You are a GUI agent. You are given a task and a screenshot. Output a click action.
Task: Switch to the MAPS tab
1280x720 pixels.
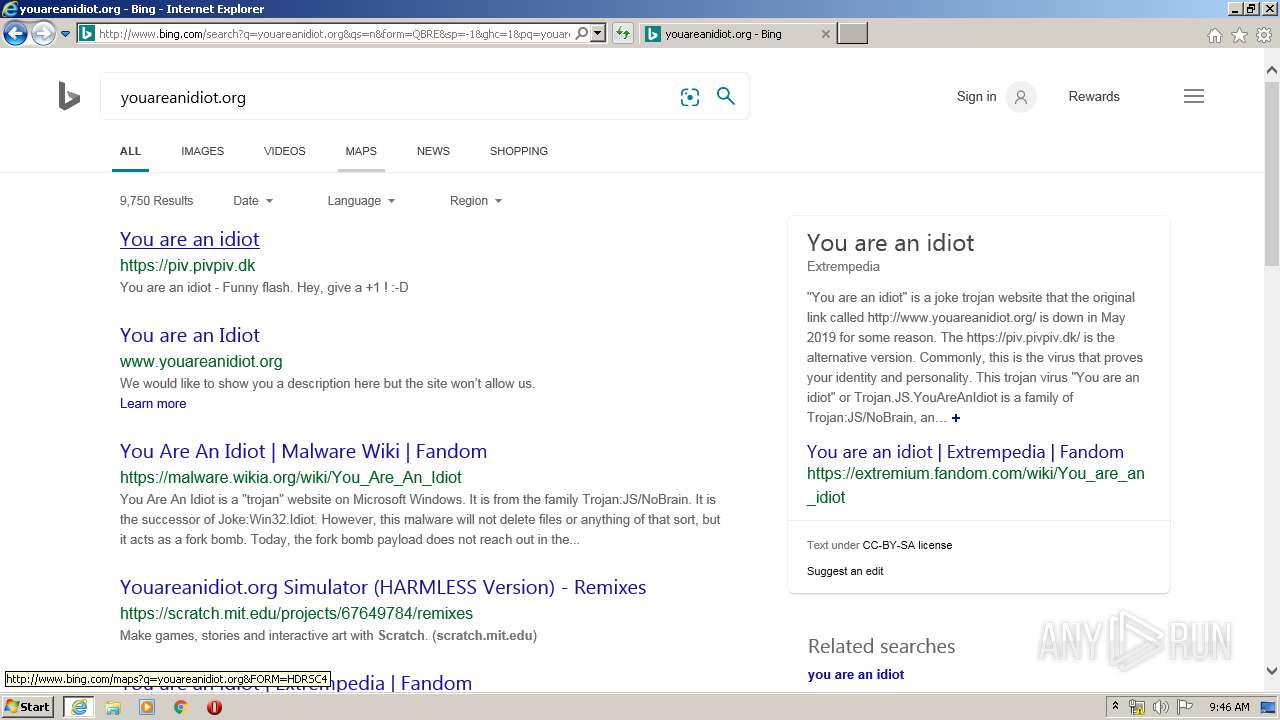click(x=361, y=151)
